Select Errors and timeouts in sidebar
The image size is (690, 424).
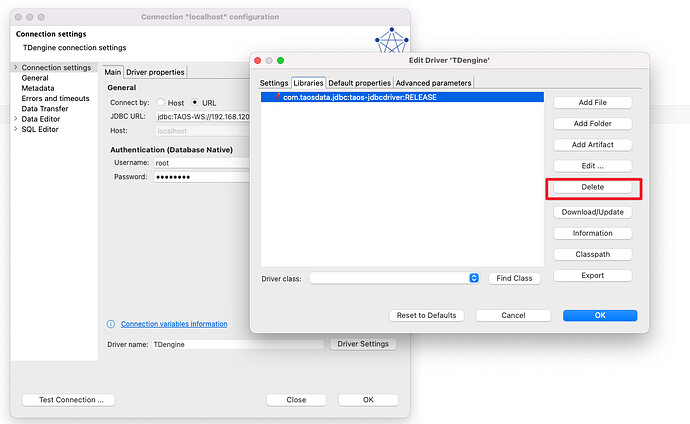(55, 98)
